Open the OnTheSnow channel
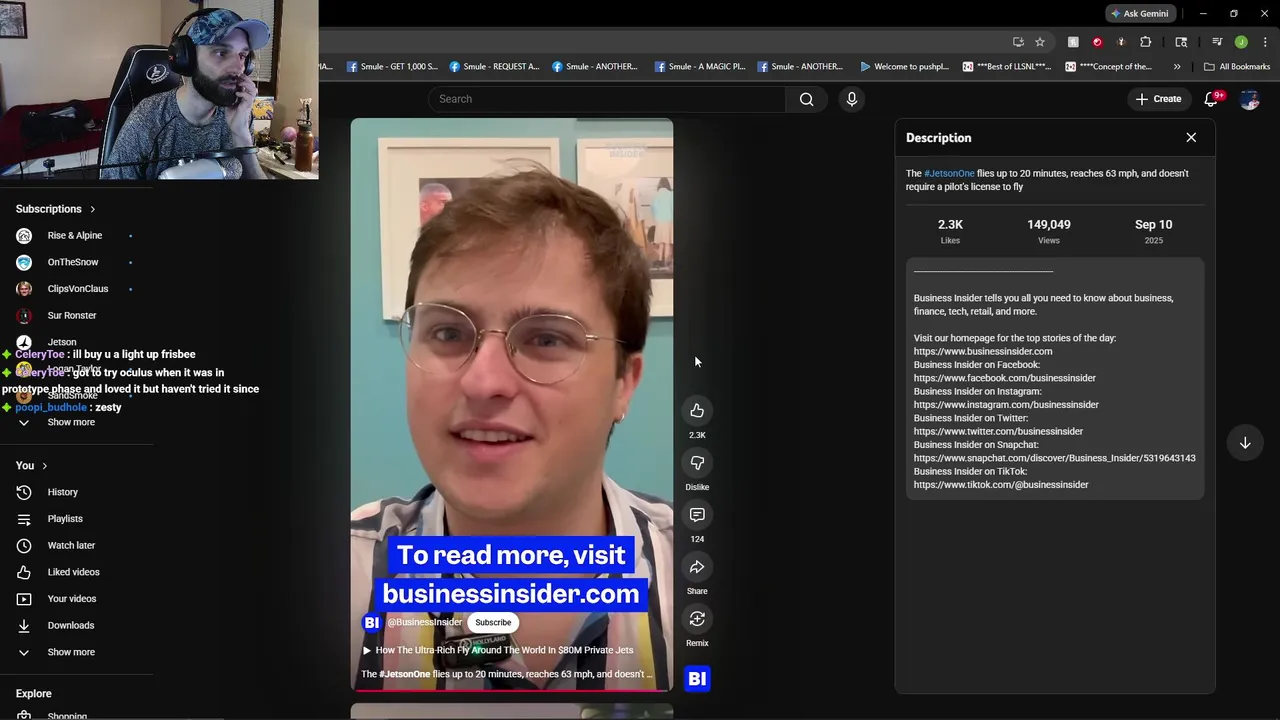1280x720 pixels. tap(75, 262)
